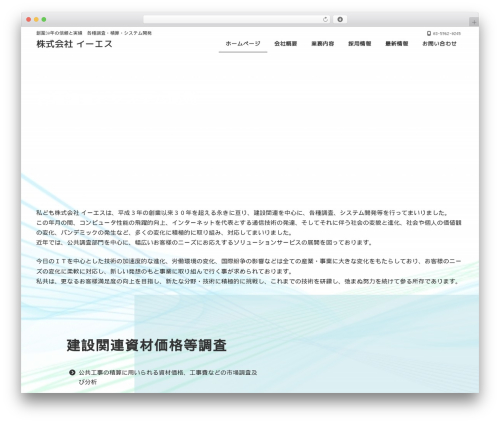Click the tagline text above the site title
The image size is (500, 423).
(x=94, y=33)
